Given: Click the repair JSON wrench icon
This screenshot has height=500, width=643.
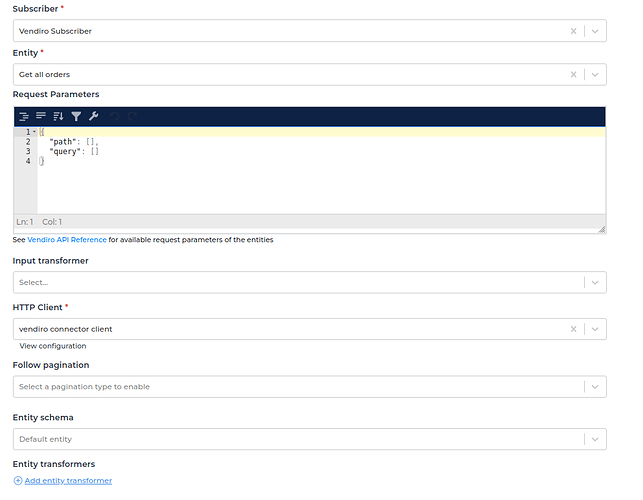Looking at the screenshot, I should 93,116.
